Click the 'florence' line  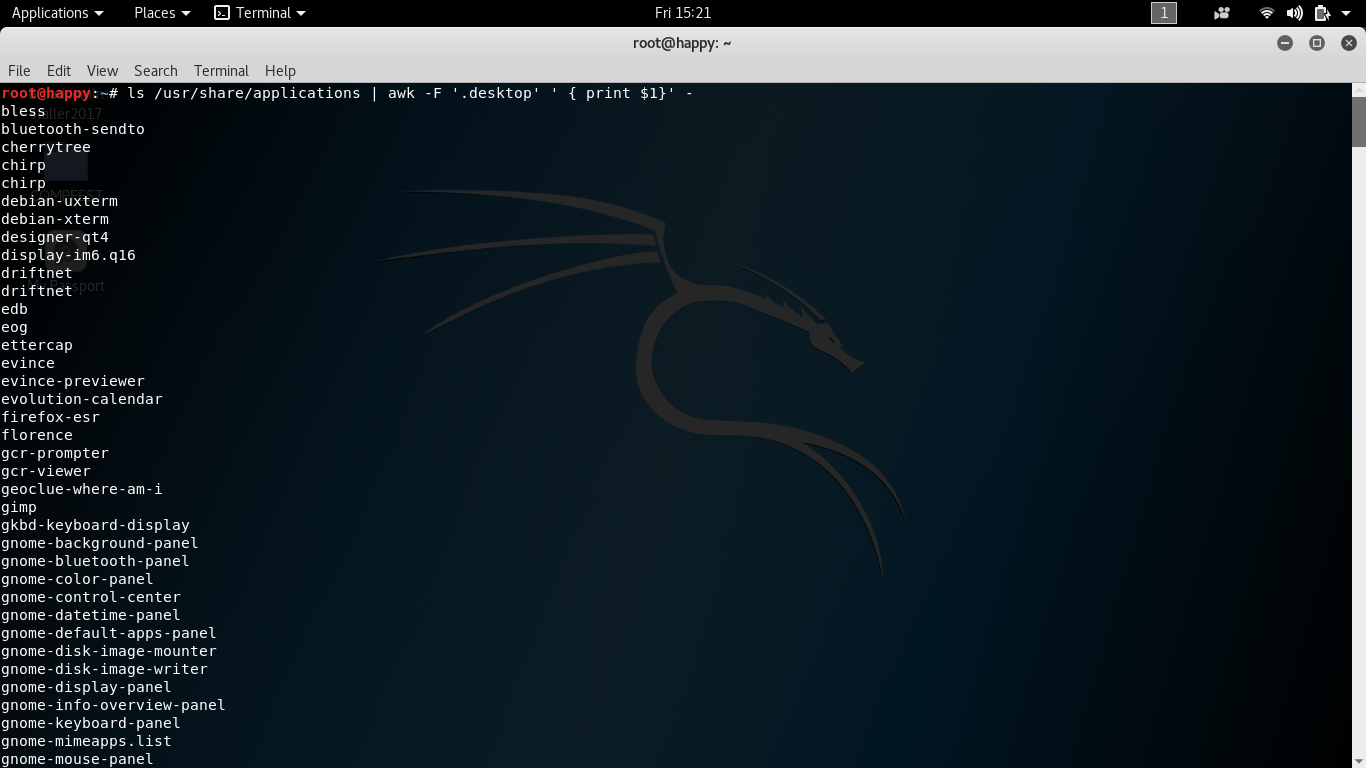click(37, 435)
